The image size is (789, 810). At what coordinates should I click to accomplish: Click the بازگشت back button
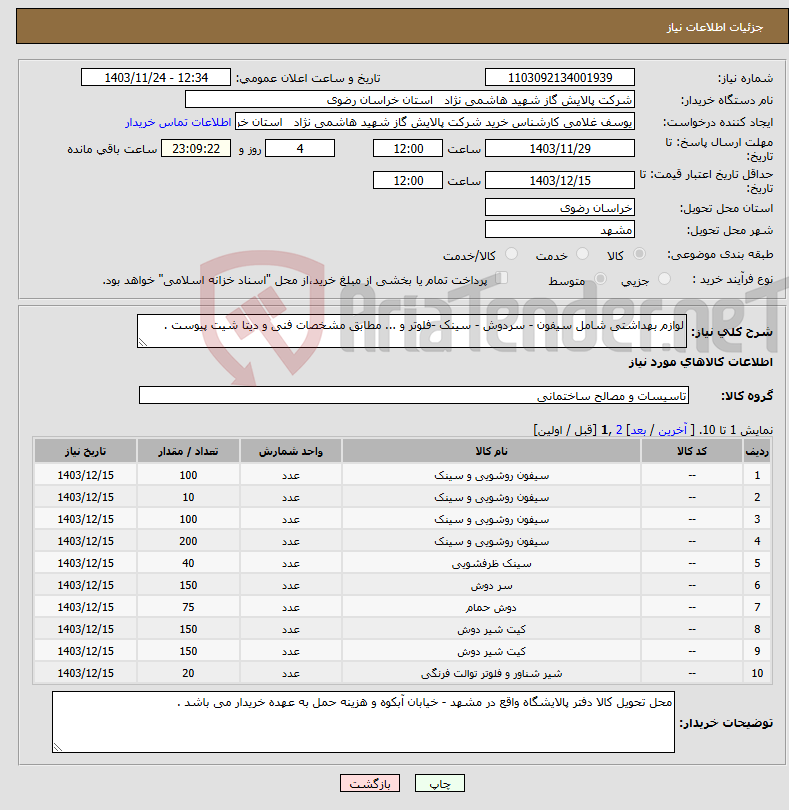[370, 783]
